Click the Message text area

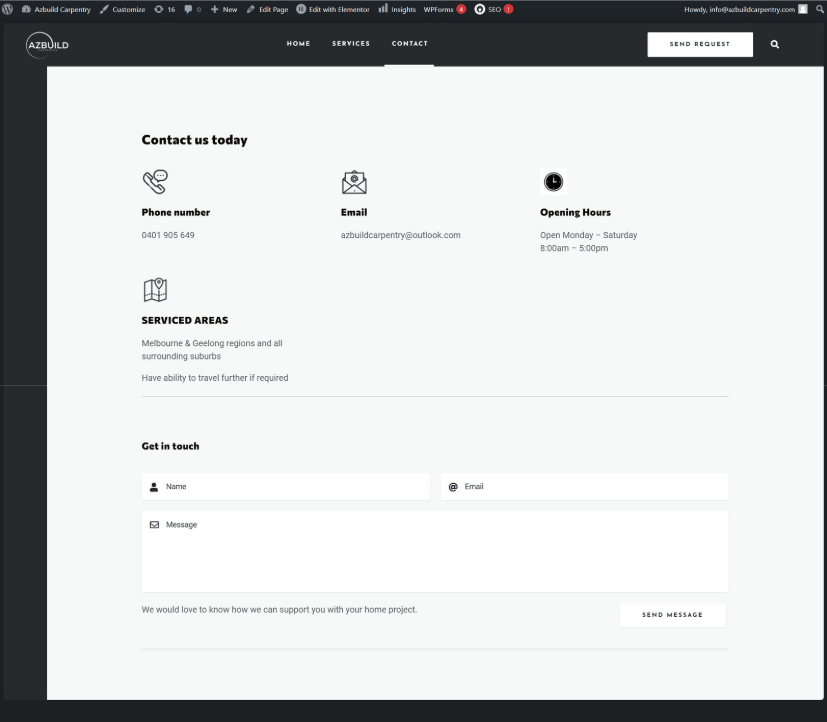435,551
